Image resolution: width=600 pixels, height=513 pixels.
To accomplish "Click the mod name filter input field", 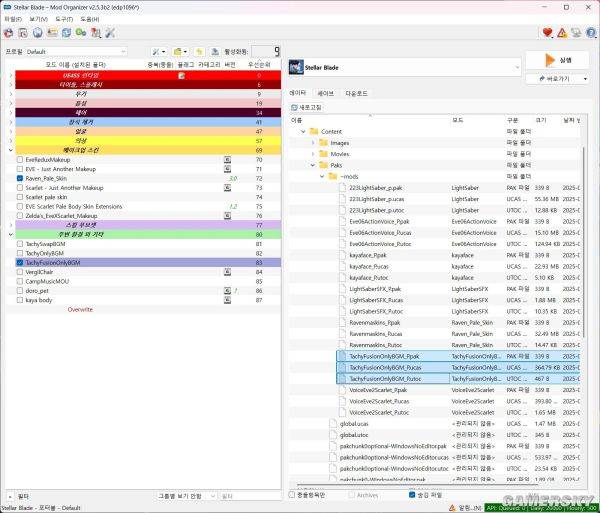I will 250,496.
